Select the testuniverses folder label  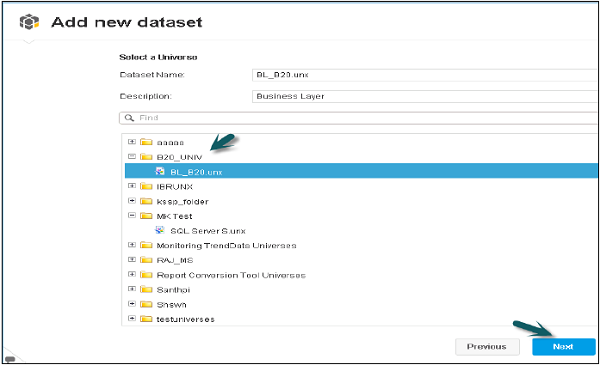(x=186, y=319)
